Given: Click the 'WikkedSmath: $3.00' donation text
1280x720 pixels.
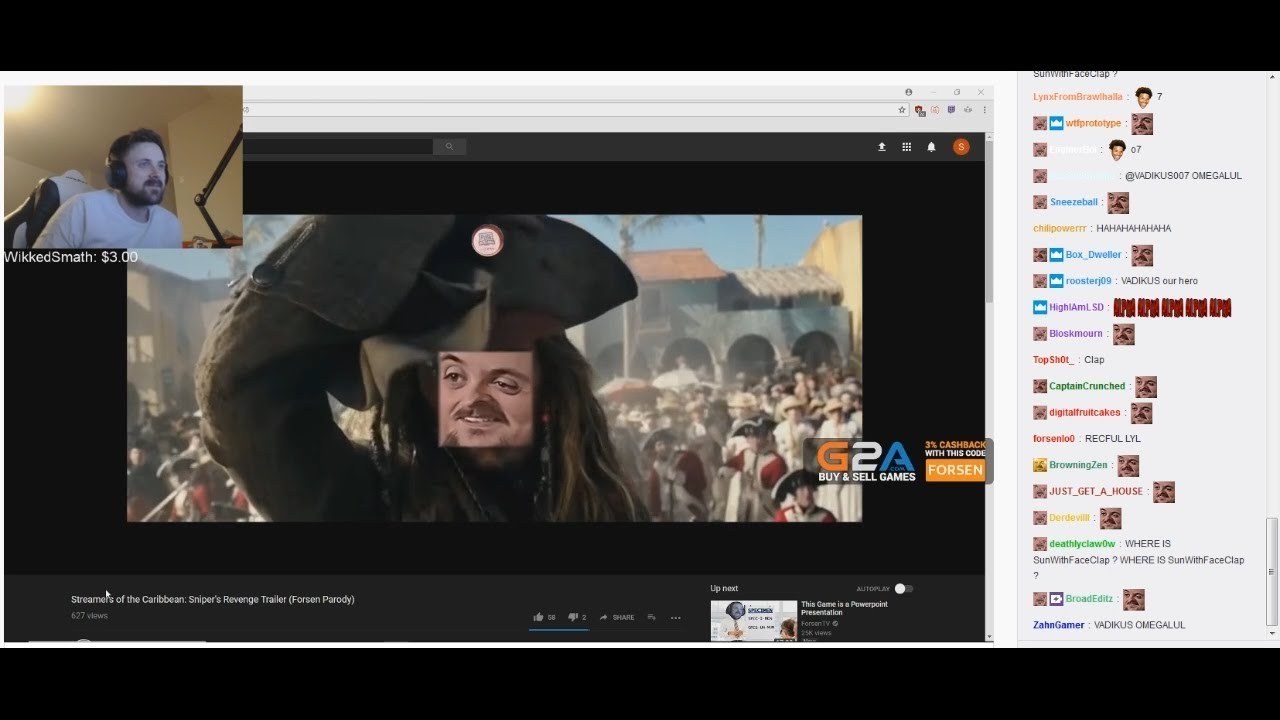Looking at the screenshot, I should click(x=71, y=257).
